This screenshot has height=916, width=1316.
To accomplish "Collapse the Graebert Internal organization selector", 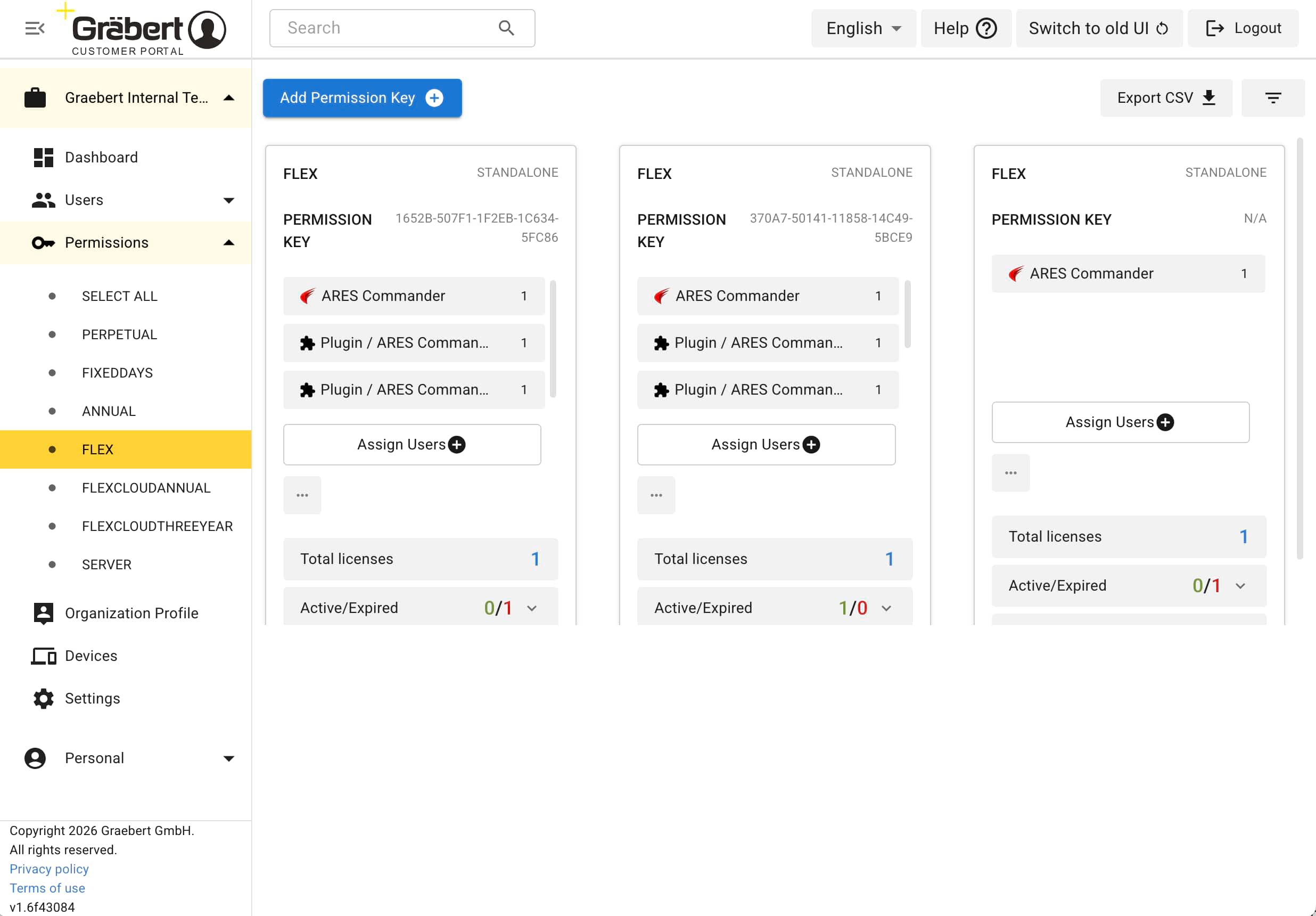I will pos(228,98).
